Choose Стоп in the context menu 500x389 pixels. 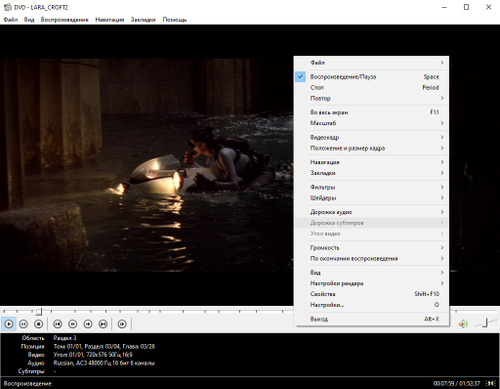click(372, 87)
